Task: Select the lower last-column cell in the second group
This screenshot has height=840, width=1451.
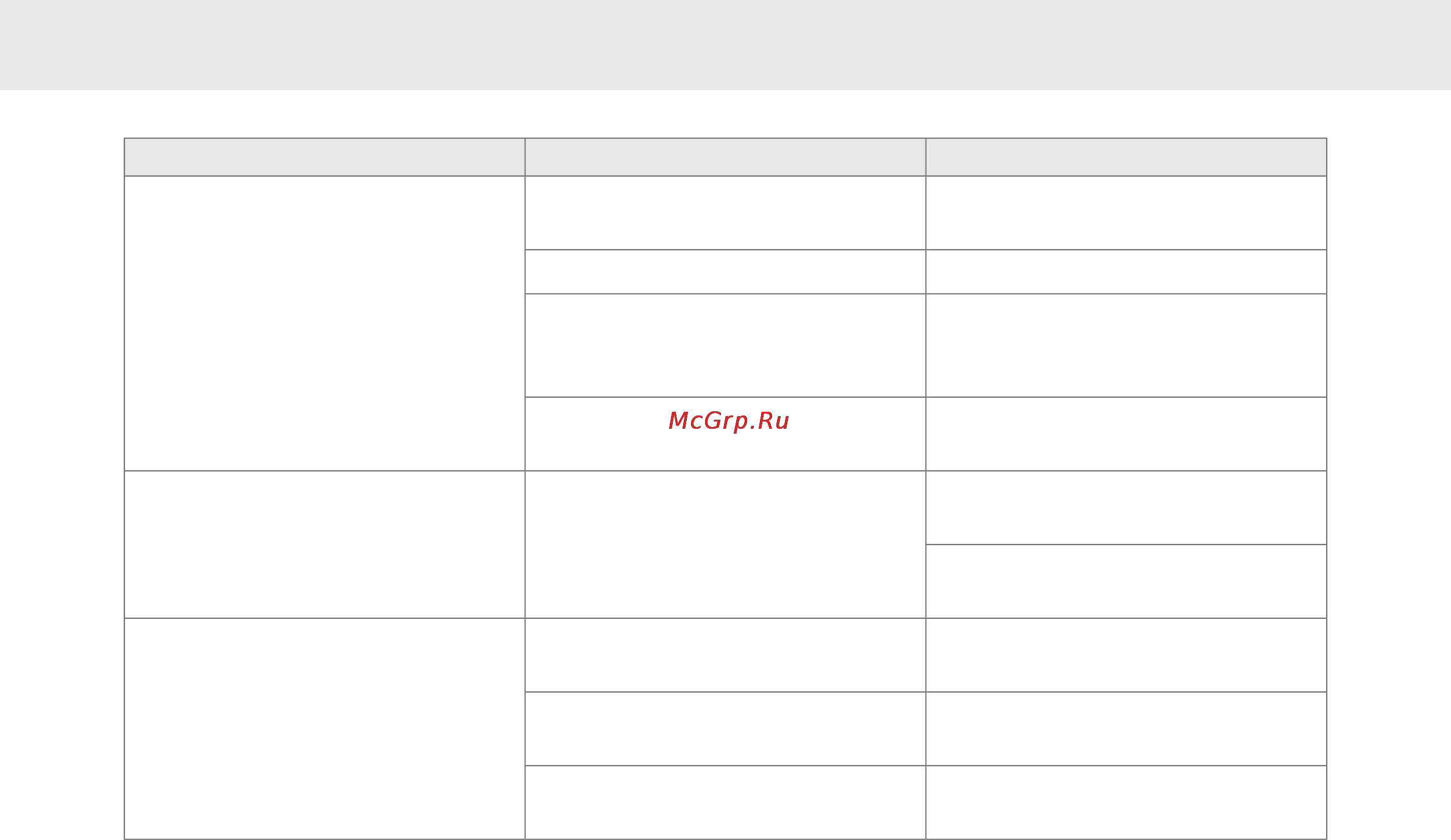Action: coord(1126,581)
